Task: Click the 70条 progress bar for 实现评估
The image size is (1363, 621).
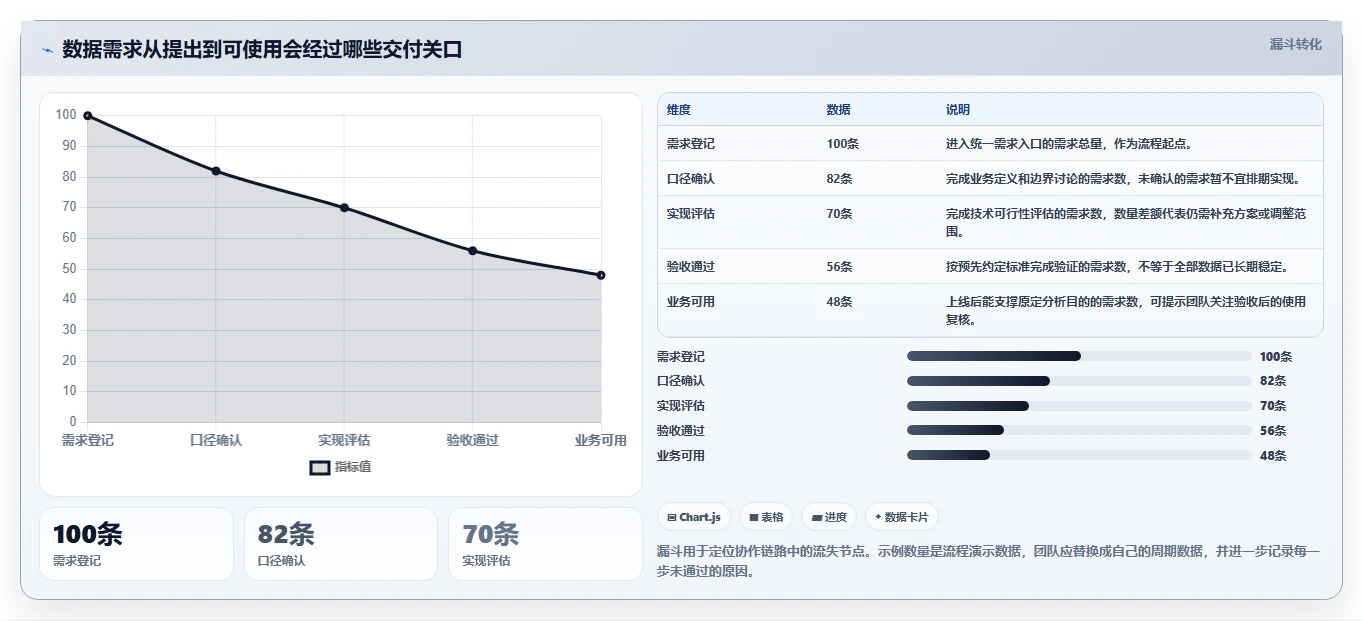Action: [x=1079, y=406]
